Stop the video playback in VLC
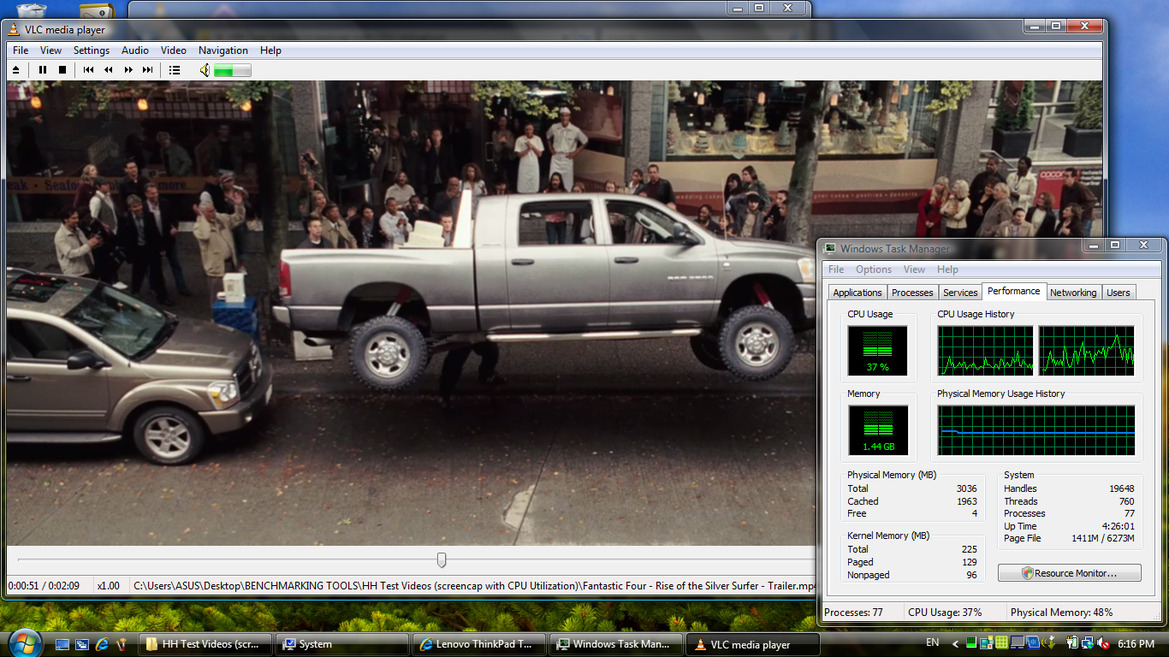 pyautogui.click(x=63, y=70)
